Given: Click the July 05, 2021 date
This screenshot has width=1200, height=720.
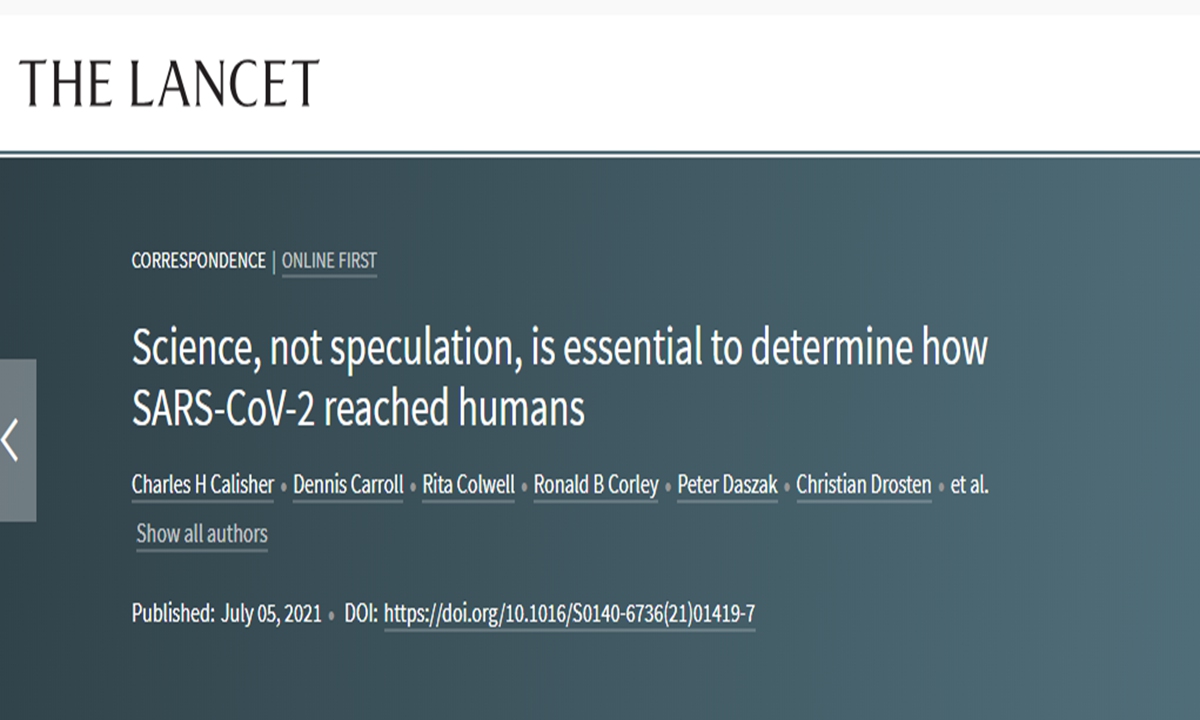Looking at the screenshot, I should point(271,614).
